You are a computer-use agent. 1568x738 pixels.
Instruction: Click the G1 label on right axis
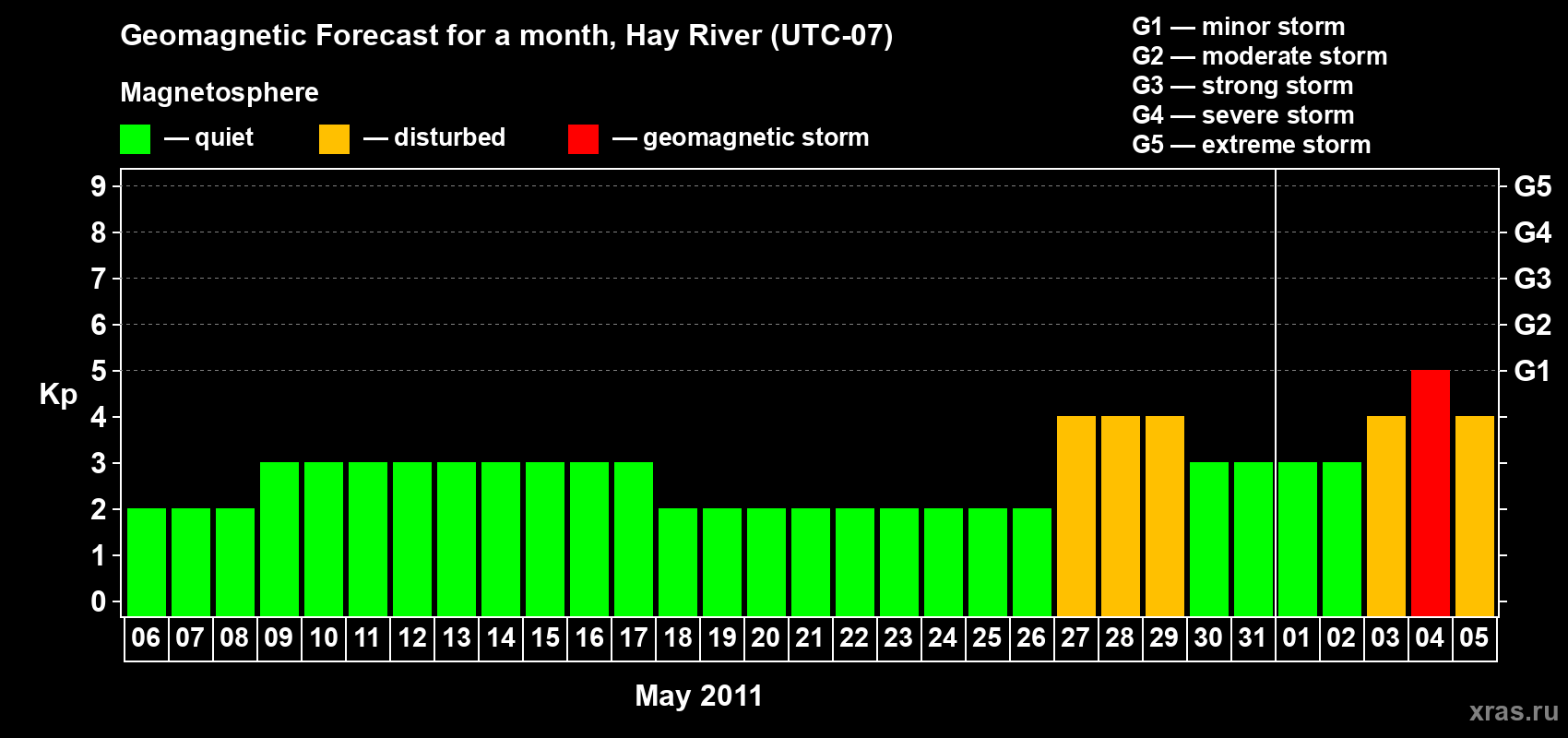point(1533,371)
